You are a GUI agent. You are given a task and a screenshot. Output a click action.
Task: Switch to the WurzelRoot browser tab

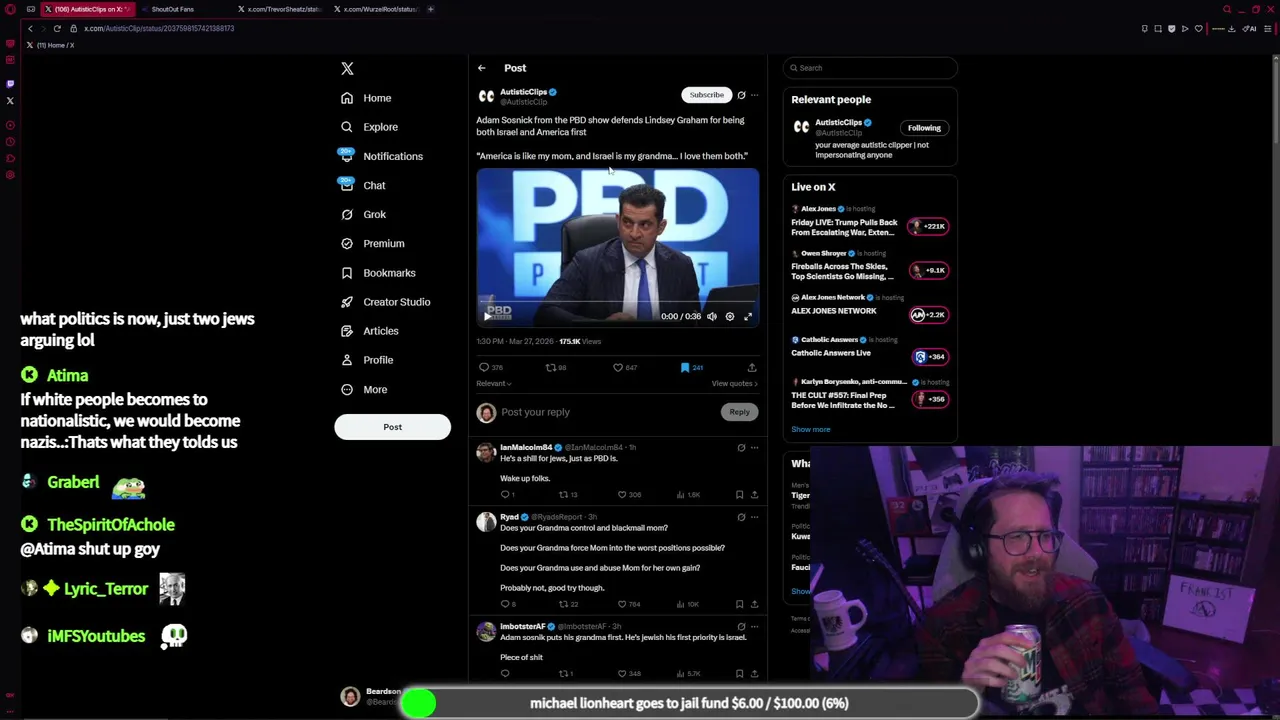375,9
